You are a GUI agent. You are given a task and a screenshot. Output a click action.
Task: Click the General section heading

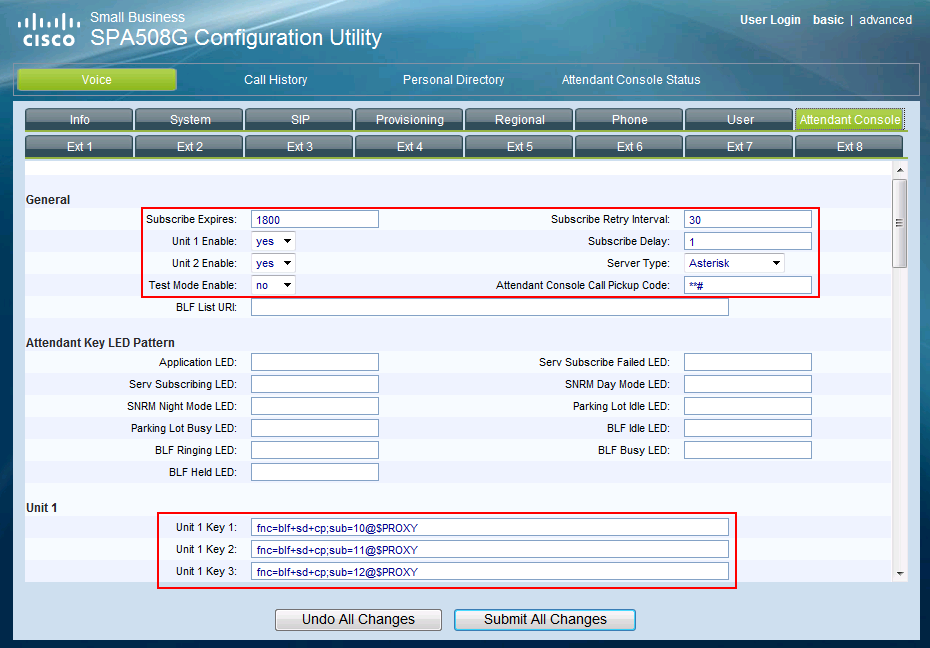pos(47,200)
